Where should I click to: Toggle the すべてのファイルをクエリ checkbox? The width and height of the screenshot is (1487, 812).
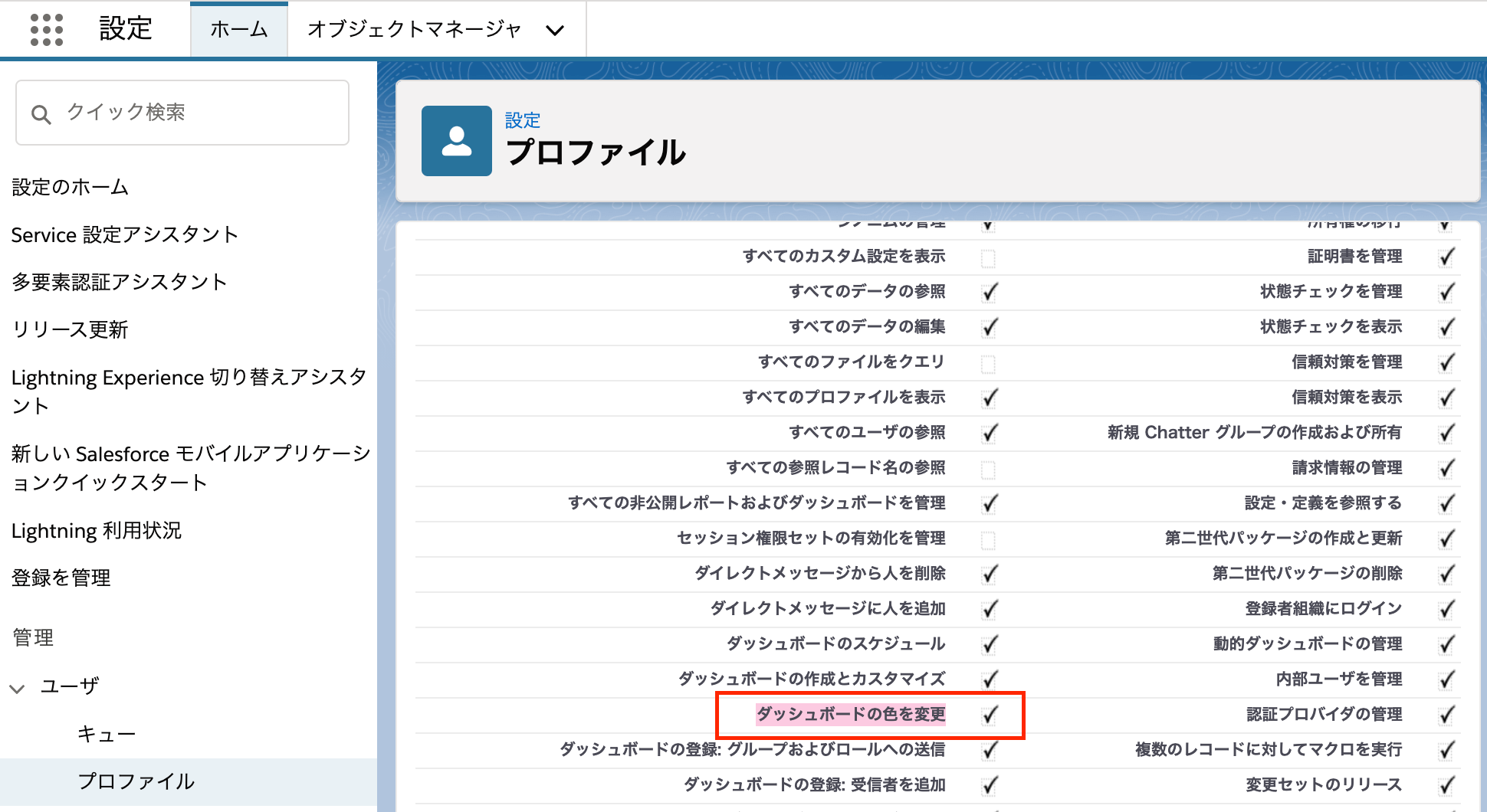tap(988, 363)
